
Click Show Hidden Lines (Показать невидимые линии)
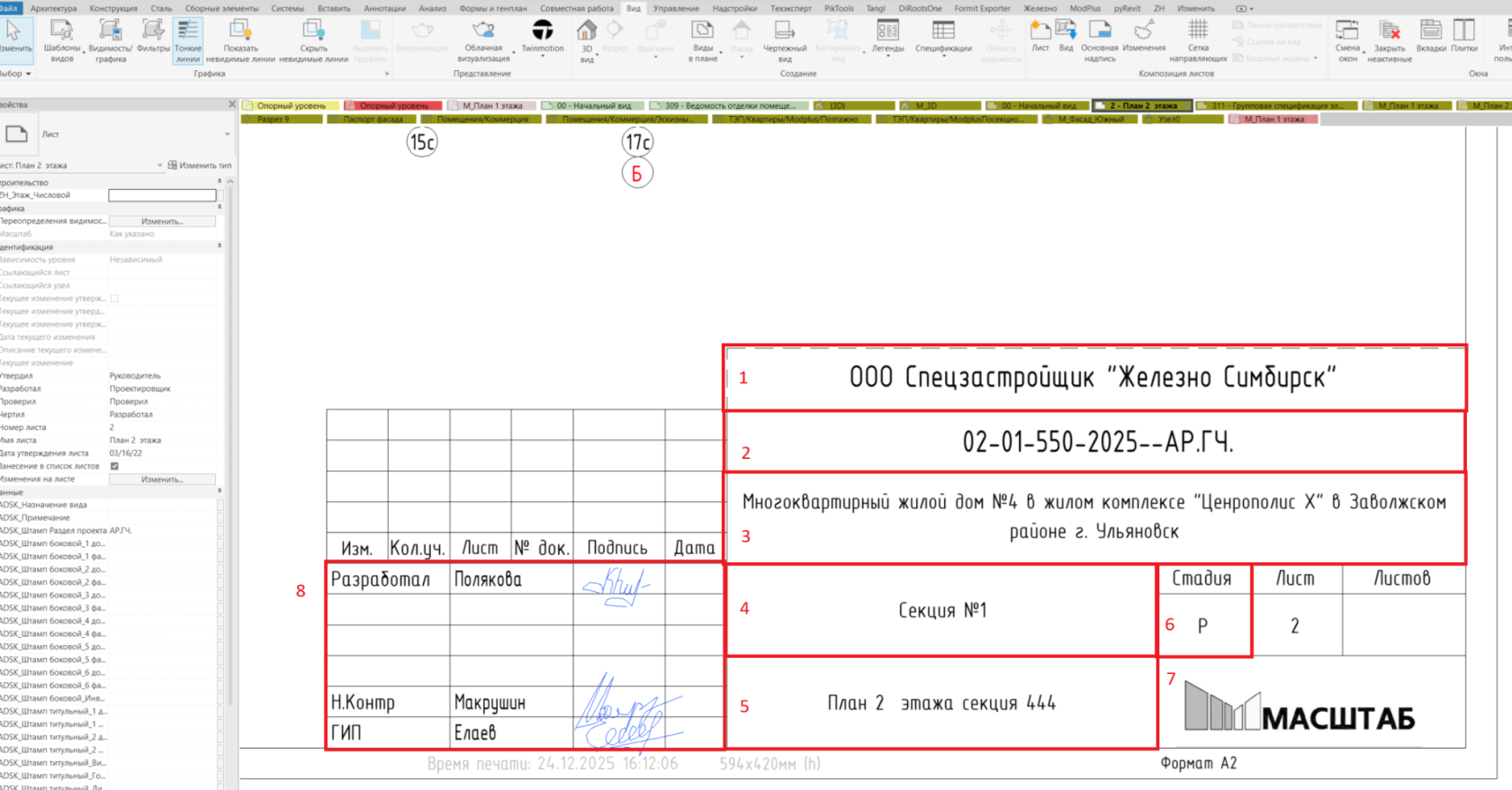coord(240,40)
